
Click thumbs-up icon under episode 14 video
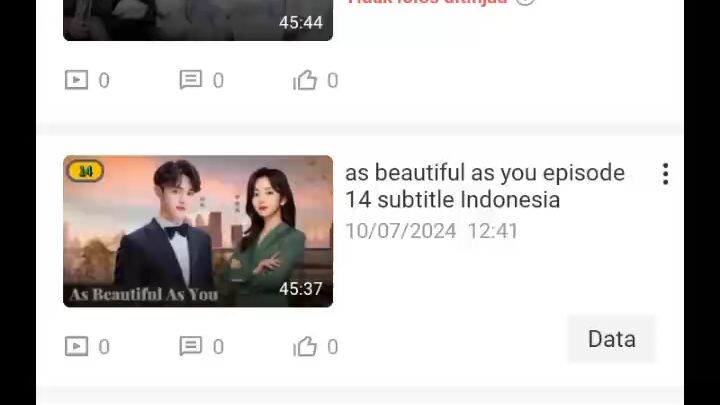(x=305, y=346)
